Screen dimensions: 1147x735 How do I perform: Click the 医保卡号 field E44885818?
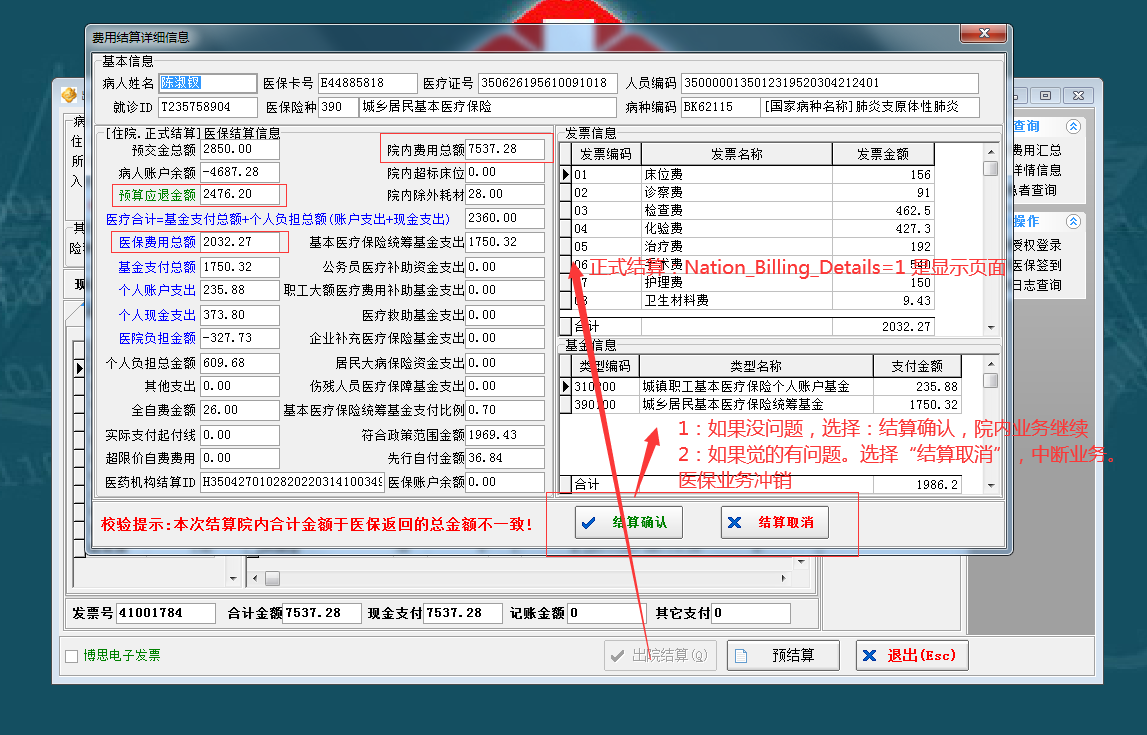point(367,83)
